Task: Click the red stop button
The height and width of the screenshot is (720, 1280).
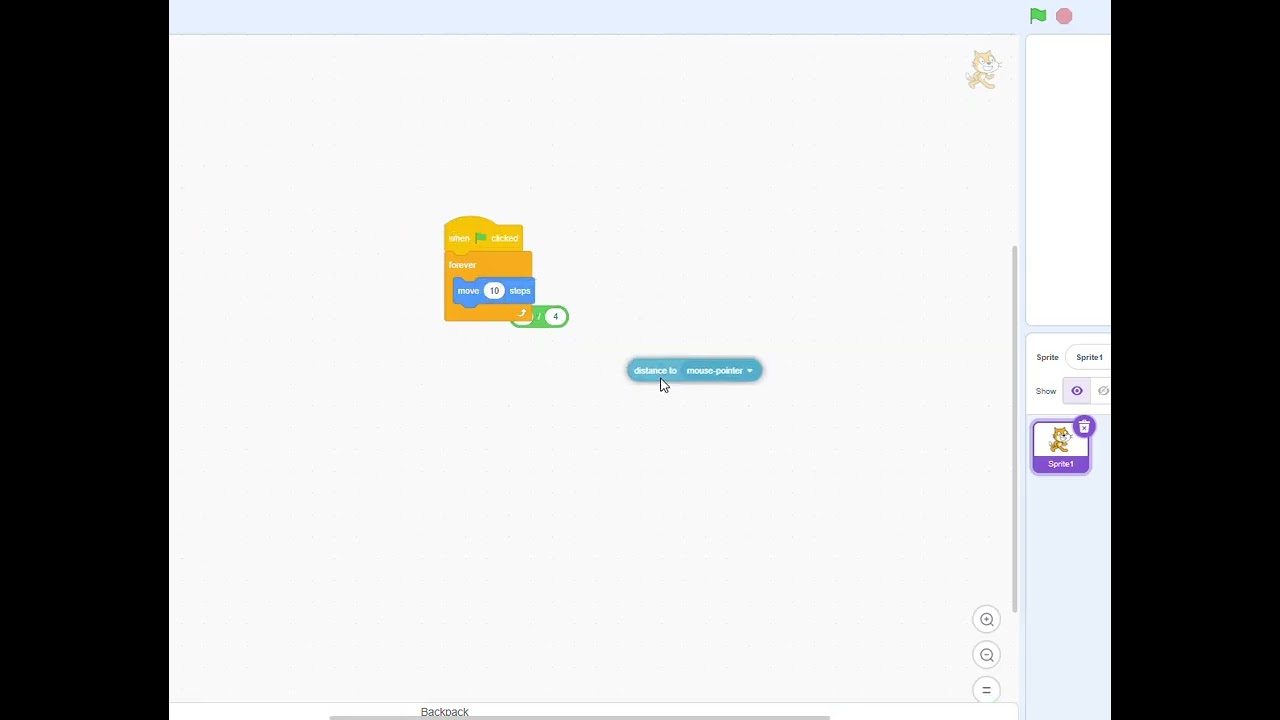Action: [1064, 16]
